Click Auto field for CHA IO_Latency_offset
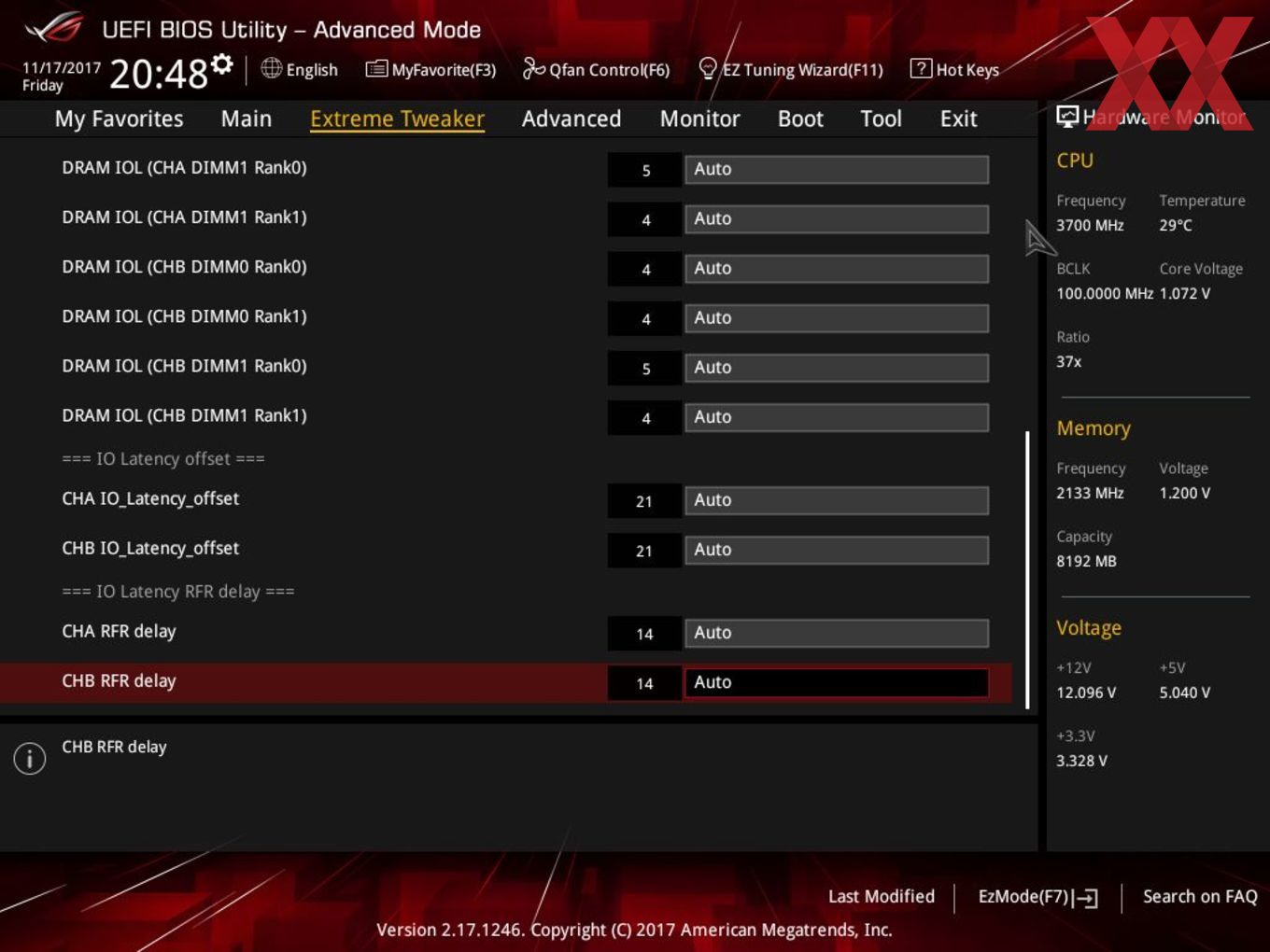The width and height of the screenshot is (1270, 952). tap(837, 499)
